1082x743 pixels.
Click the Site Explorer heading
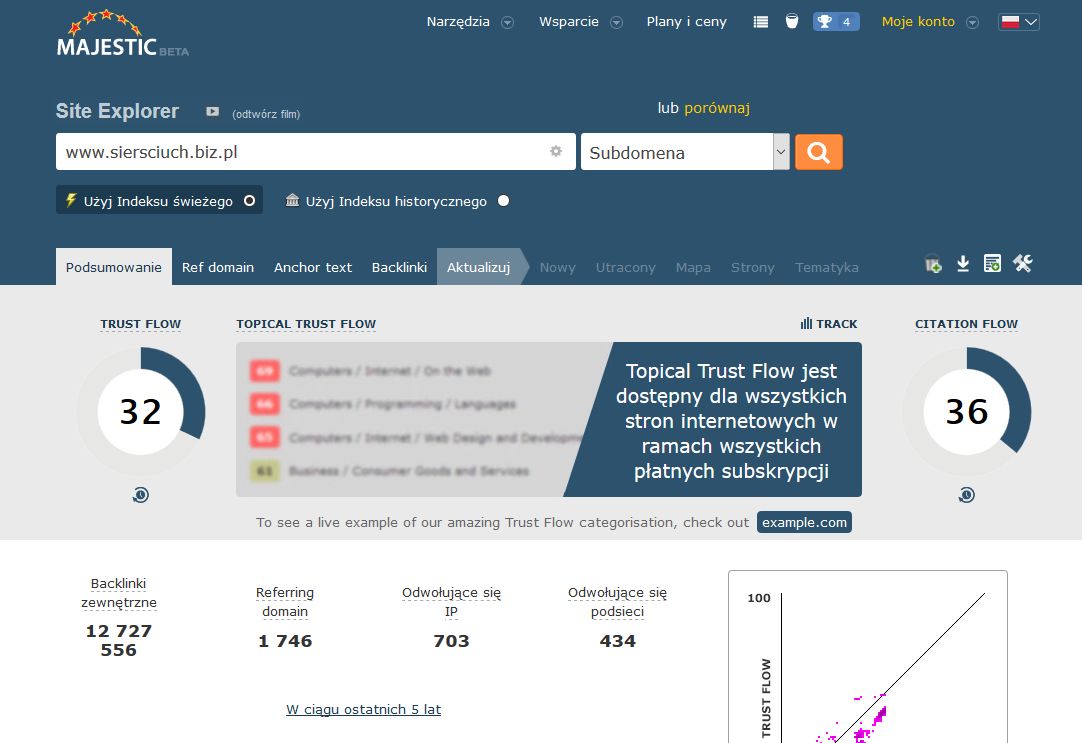click(117, 111)
